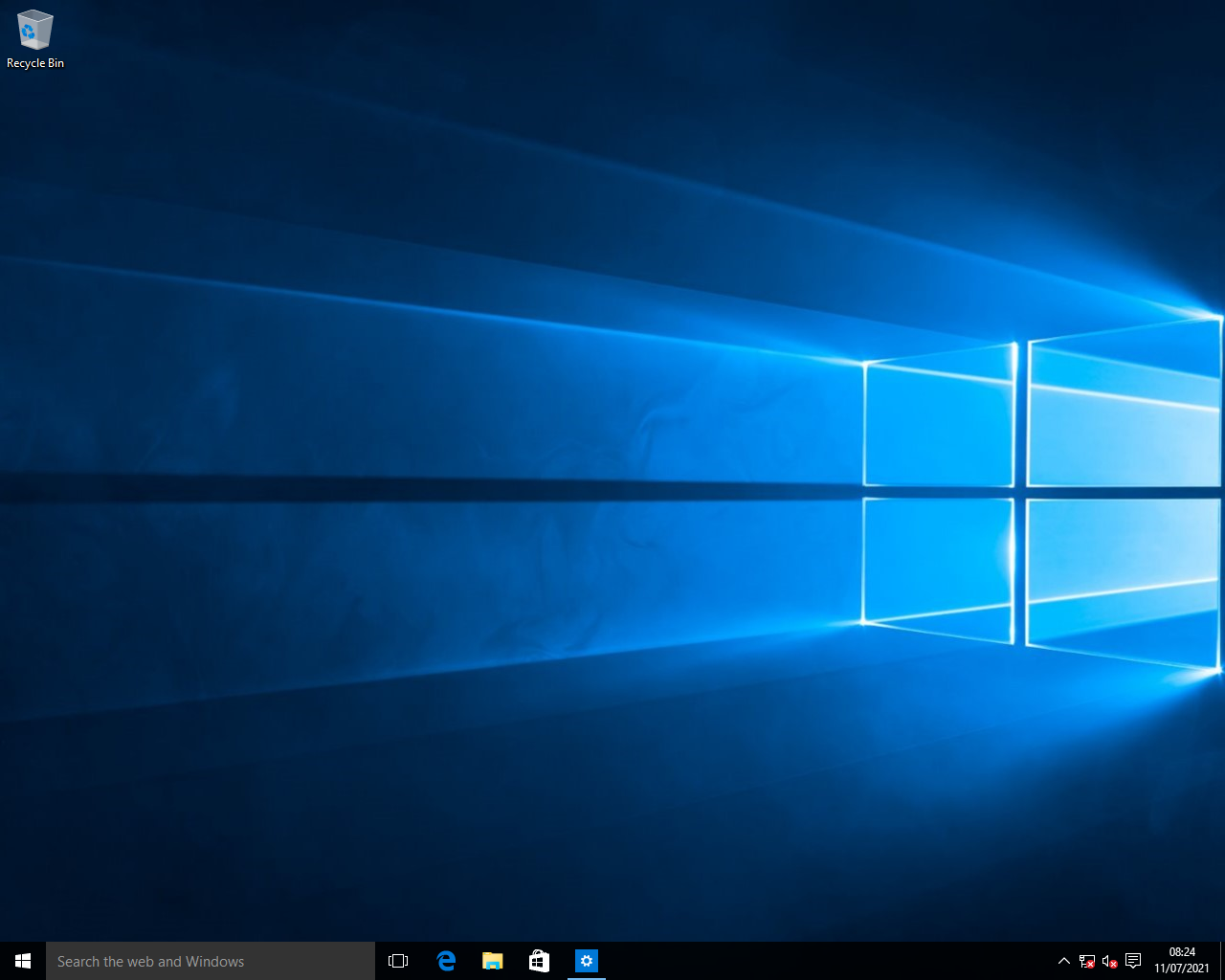1225x980 pixels.
Task: Click the Search the web and Windows box
Action: point(211,961)
